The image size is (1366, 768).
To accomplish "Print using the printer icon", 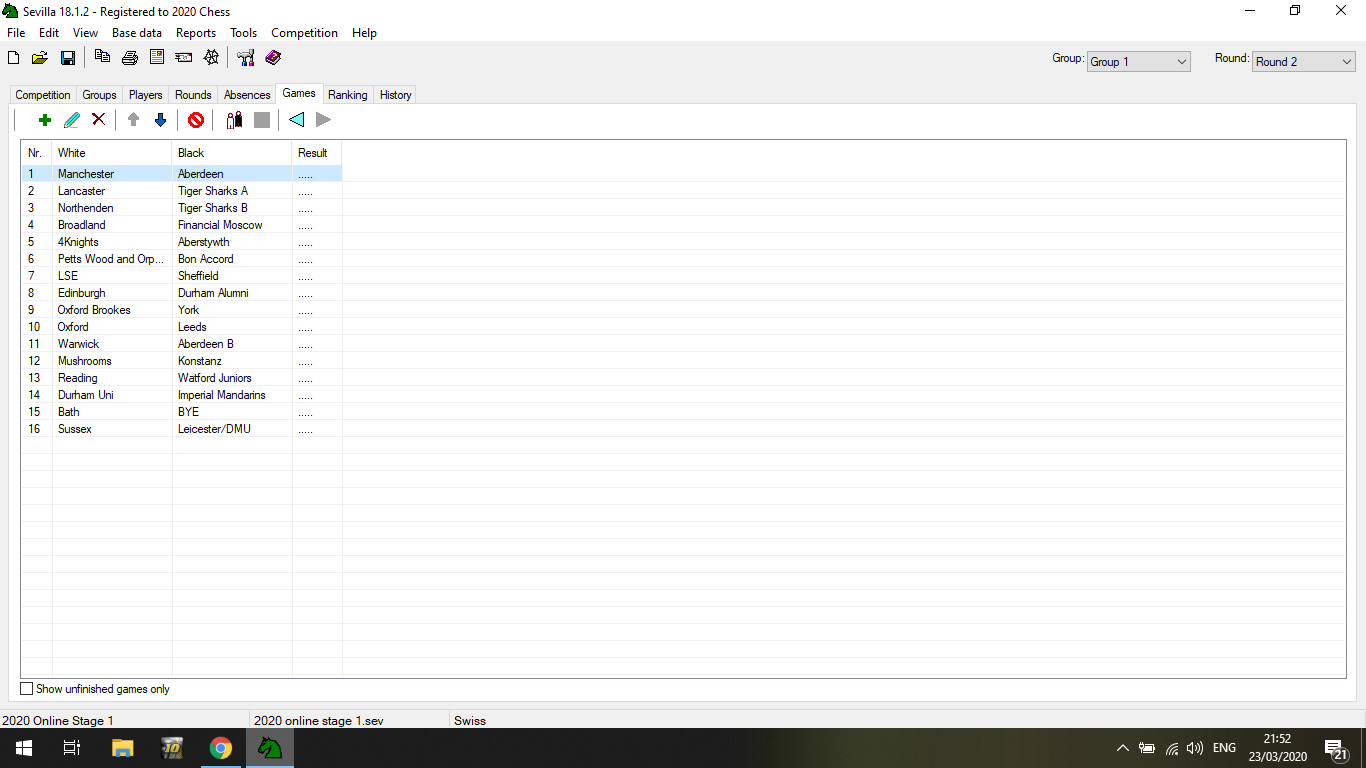I will click(x=129, y=58).
